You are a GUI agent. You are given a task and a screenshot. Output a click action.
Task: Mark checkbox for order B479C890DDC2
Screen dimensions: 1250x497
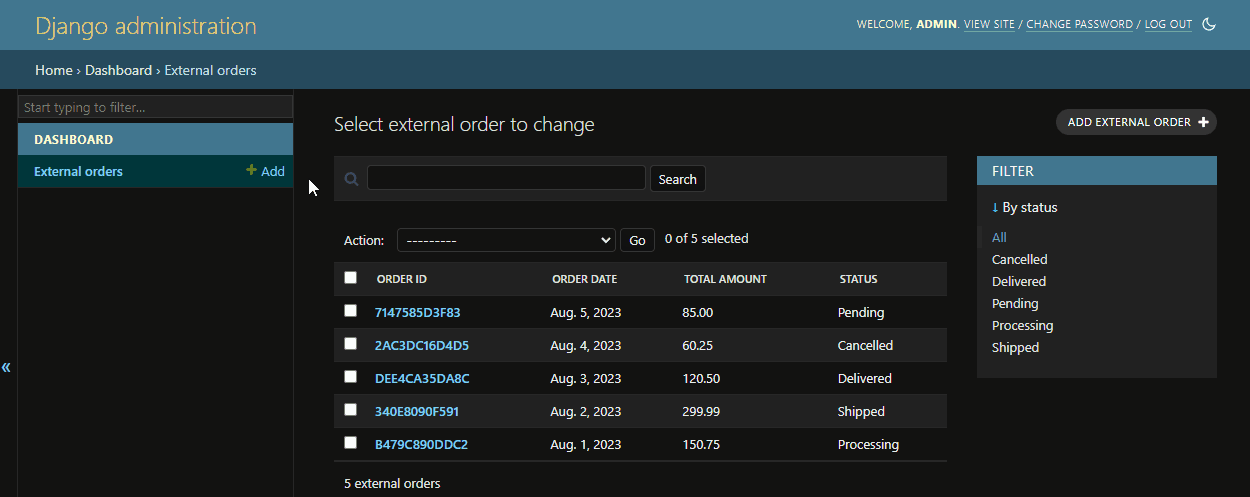pos(350,443)
